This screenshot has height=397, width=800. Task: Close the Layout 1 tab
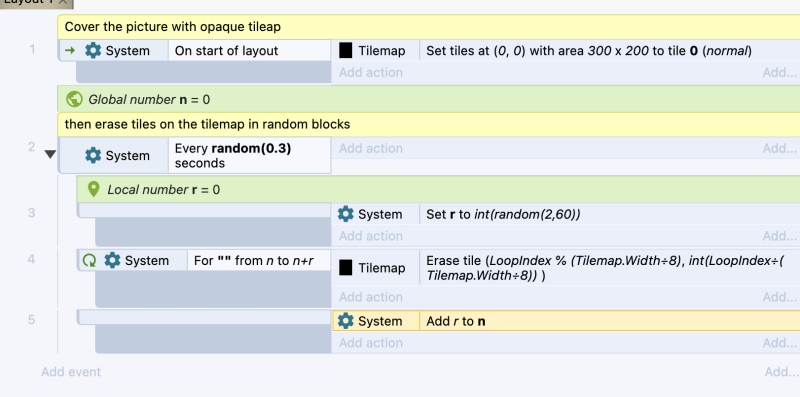(62, 2)
